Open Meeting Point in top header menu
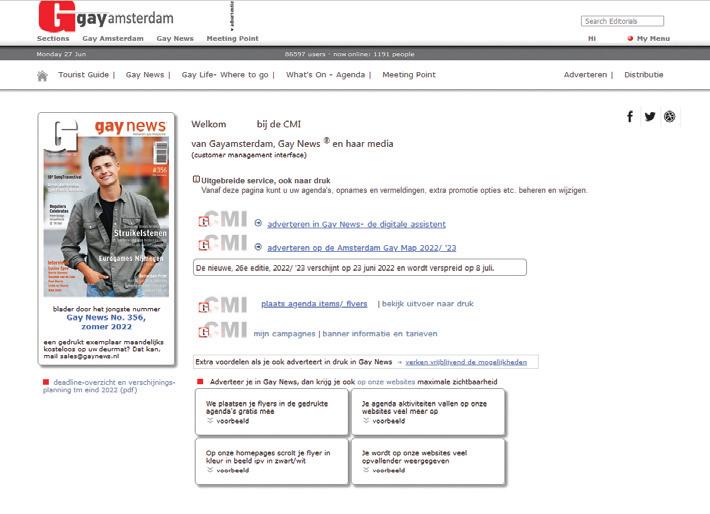The width and height of the screenshot is (710, 514). click(232, 38)
